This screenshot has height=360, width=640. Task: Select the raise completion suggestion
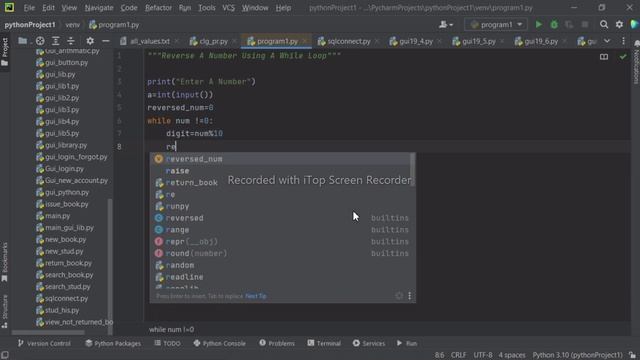pos(281,171)
